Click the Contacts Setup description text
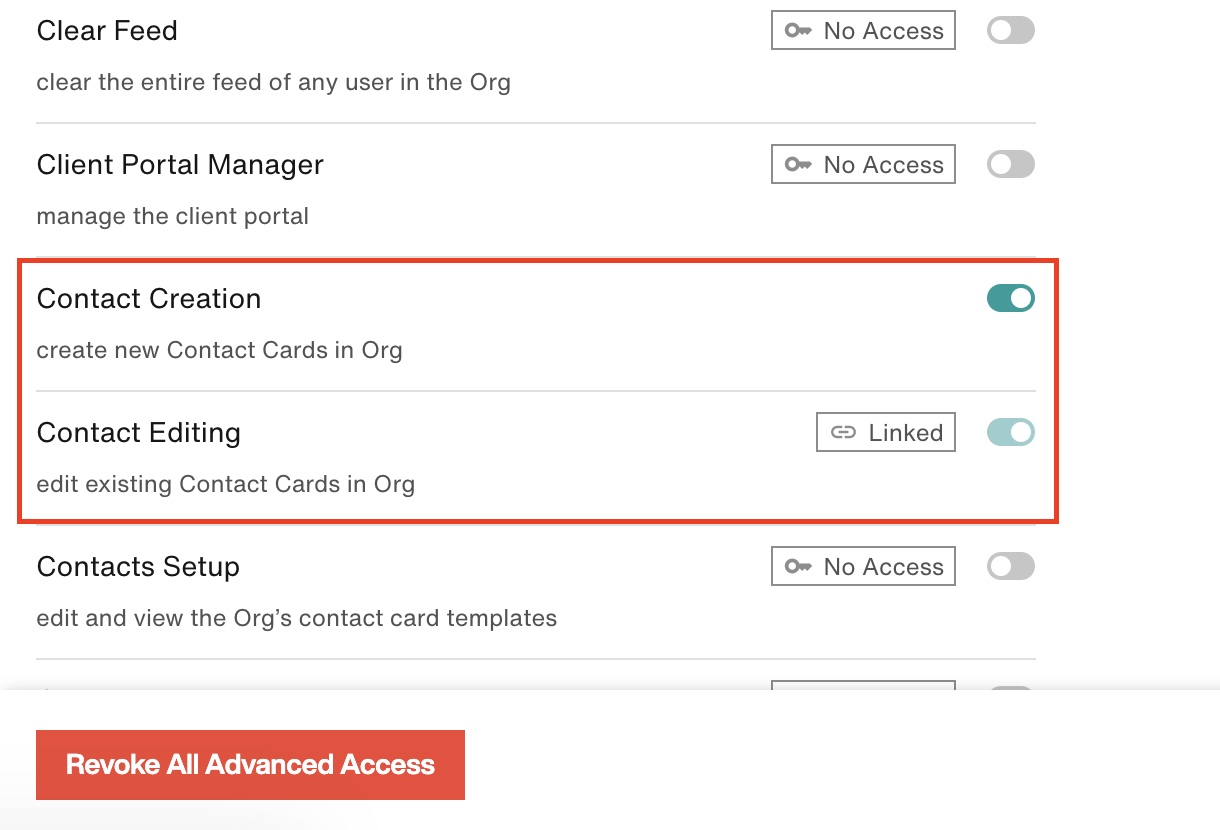This screenshot has height=830, width=1220. (296, 618)
